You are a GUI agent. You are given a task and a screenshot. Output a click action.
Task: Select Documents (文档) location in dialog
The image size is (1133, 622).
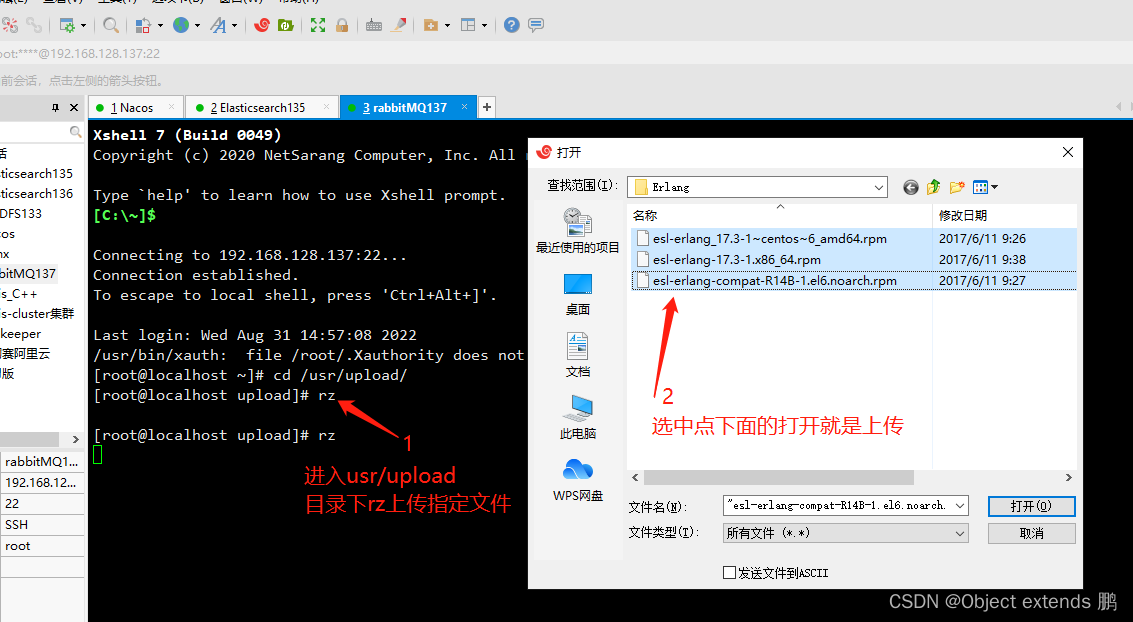coord(577,356)
